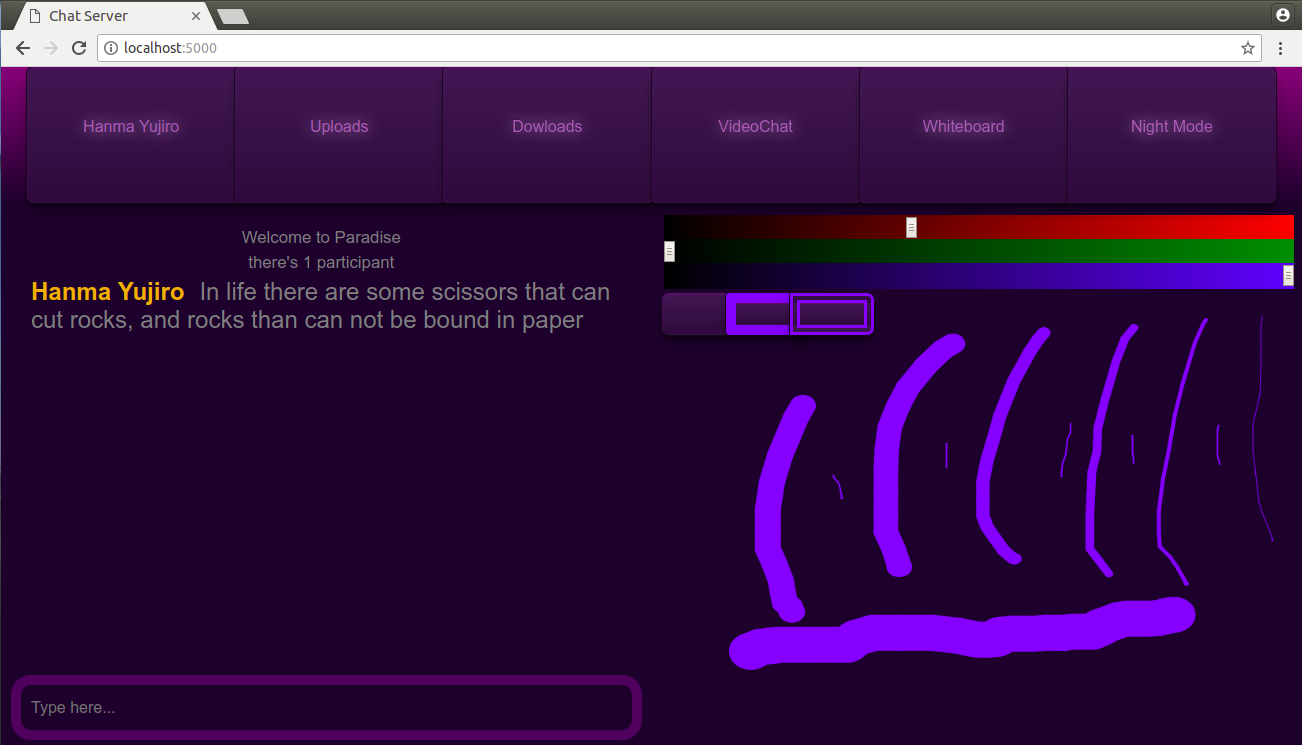This screenshot has height=745, width=1302.
Task: Click the green color slider handle
Action: pyautogui.click(x=670, y=251)
